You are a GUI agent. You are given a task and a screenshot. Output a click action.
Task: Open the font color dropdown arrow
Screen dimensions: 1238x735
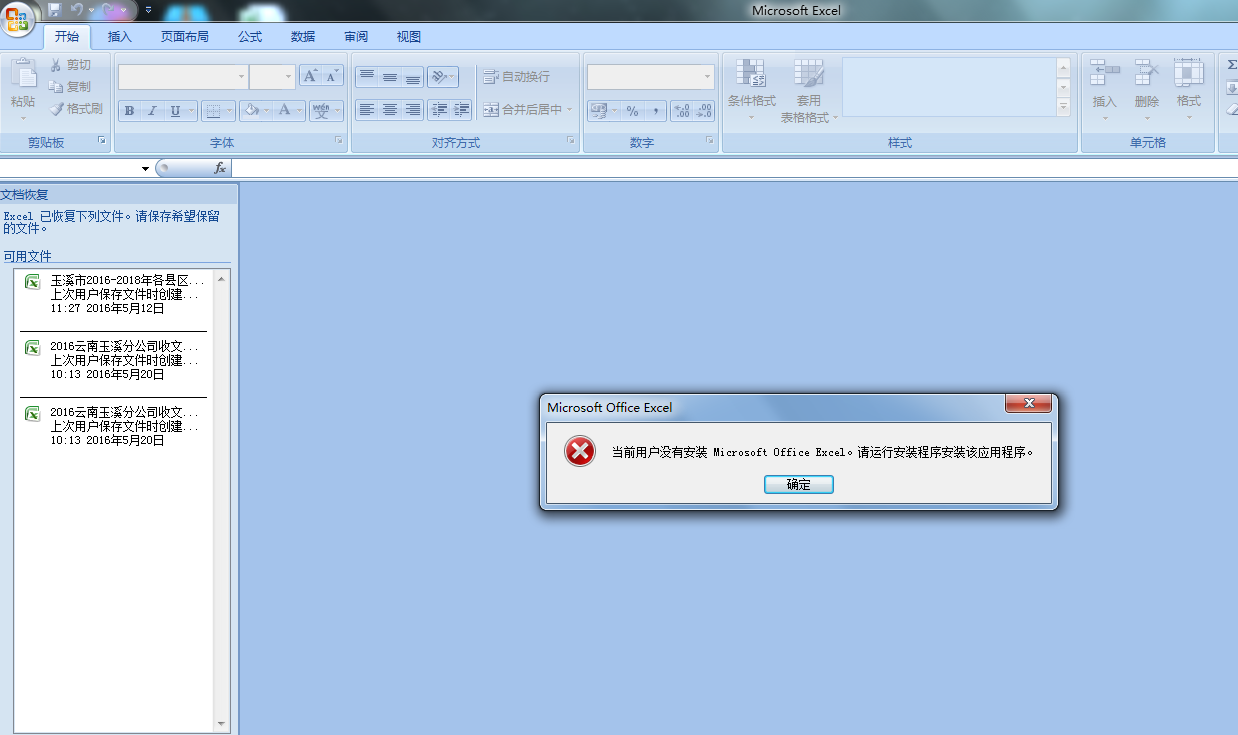tap(300, 111)
